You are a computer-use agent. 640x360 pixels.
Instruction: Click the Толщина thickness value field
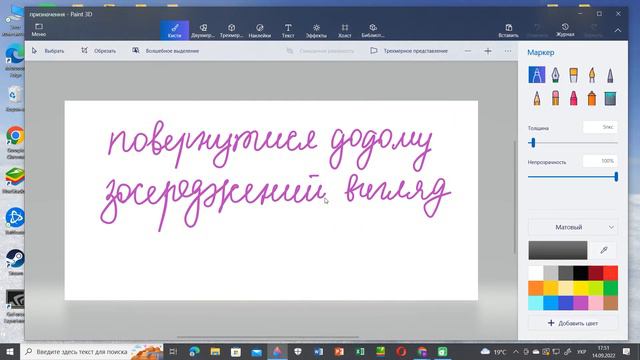(x=600, y=127)
